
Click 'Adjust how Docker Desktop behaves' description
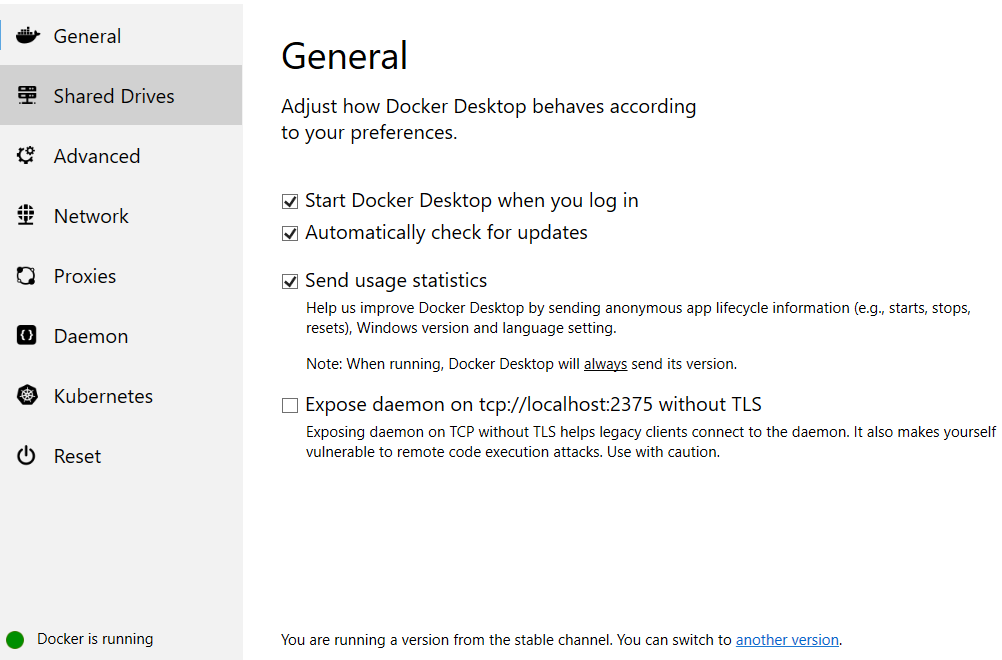[x=489, y=119]
